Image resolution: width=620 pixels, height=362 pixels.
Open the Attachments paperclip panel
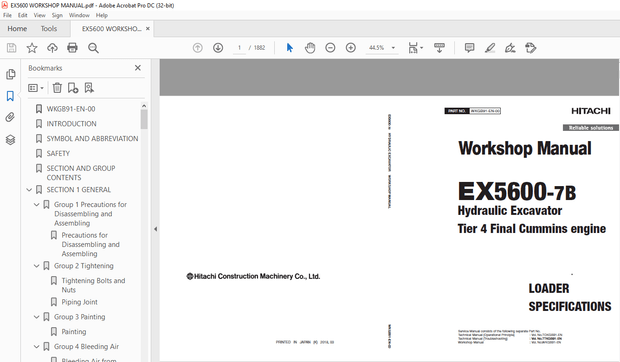tap(10, 117)
